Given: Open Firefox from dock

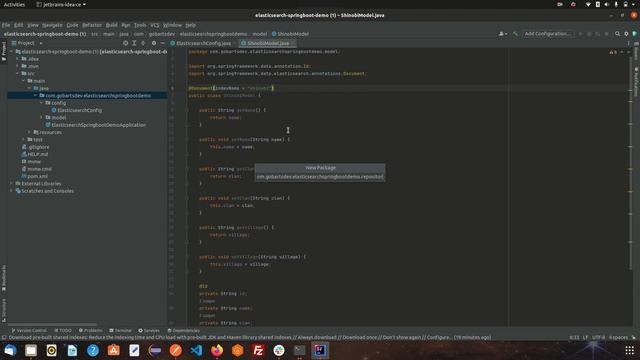Looking at the screenshot, I should tap(217, 350).
